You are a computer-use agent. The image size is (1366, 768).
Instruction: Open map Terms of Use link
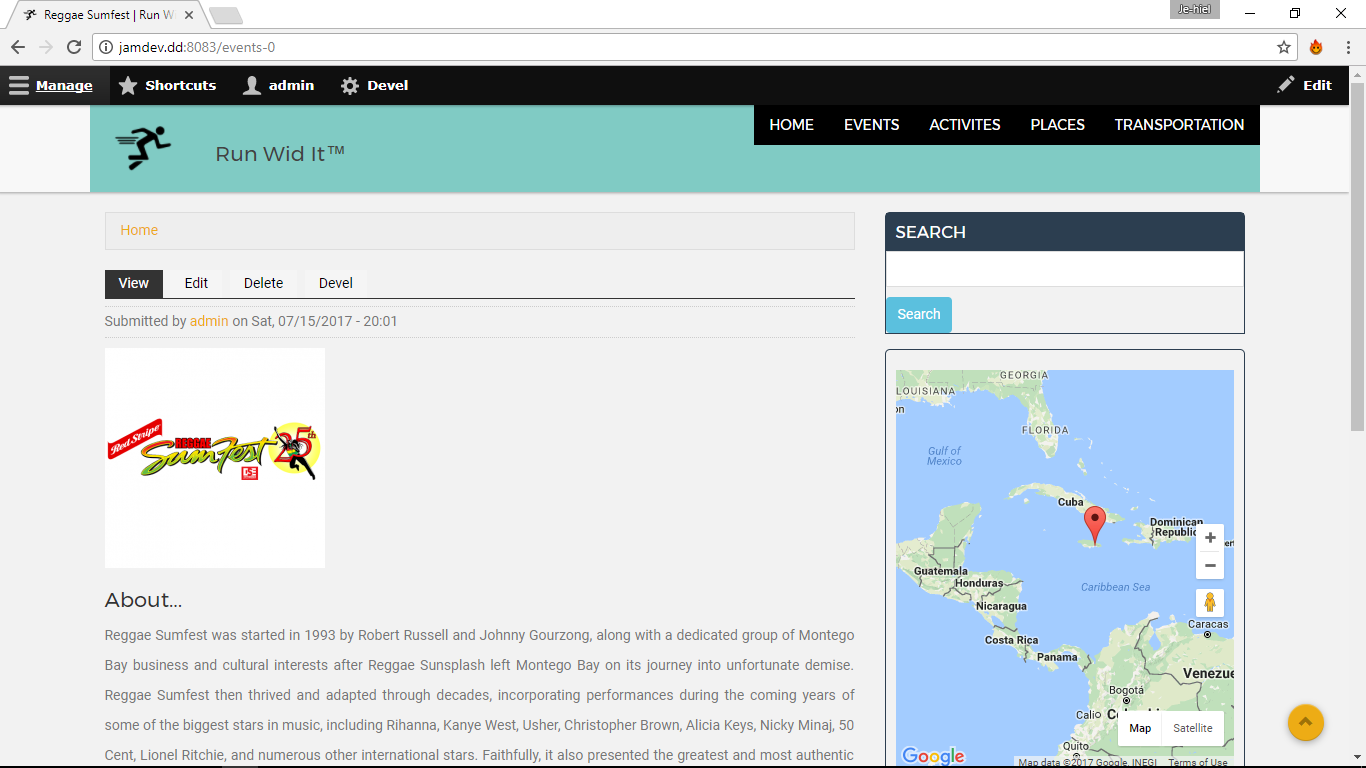(x=1198, y=763)
